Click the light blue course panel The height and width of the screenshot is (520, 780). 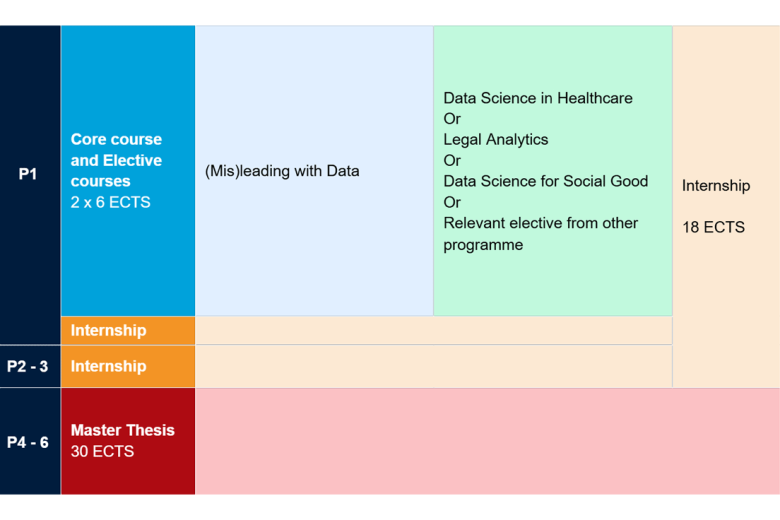tap(314, 171)
